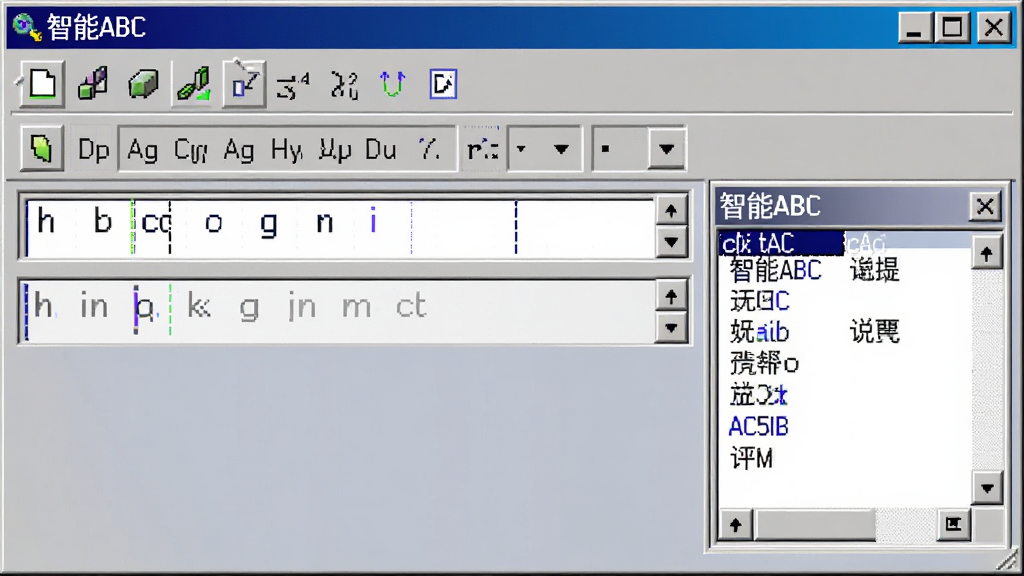Click the vertical scrollbar track in list panel
Viewport: 1024px width, 576px height.
click(x=987, y=370)
